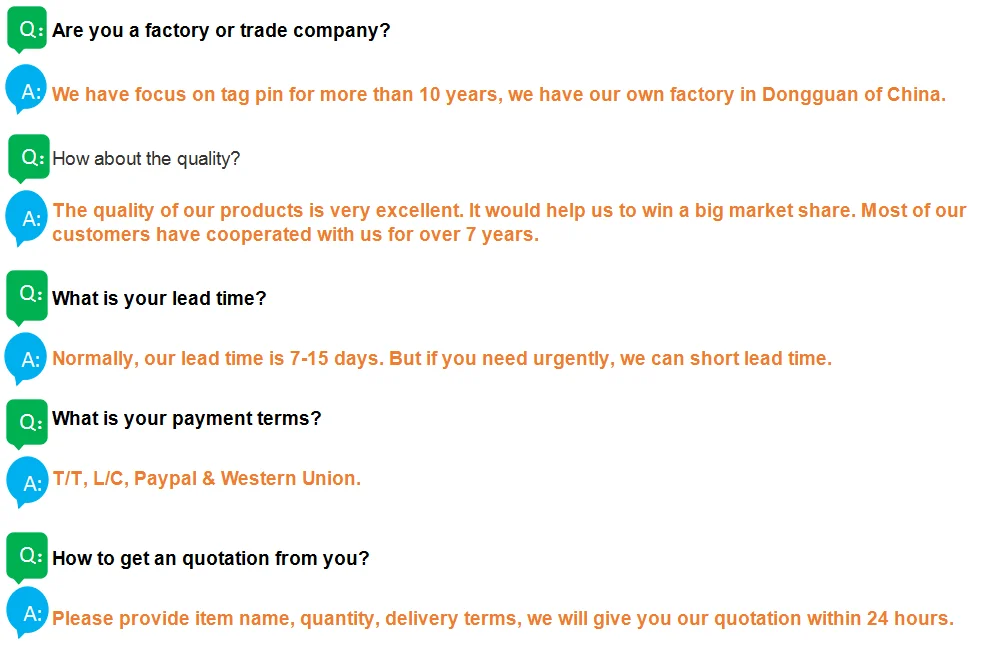990x662 pixels.
Task: Select the "What is your lead time?" question
Action: (159, 298)
